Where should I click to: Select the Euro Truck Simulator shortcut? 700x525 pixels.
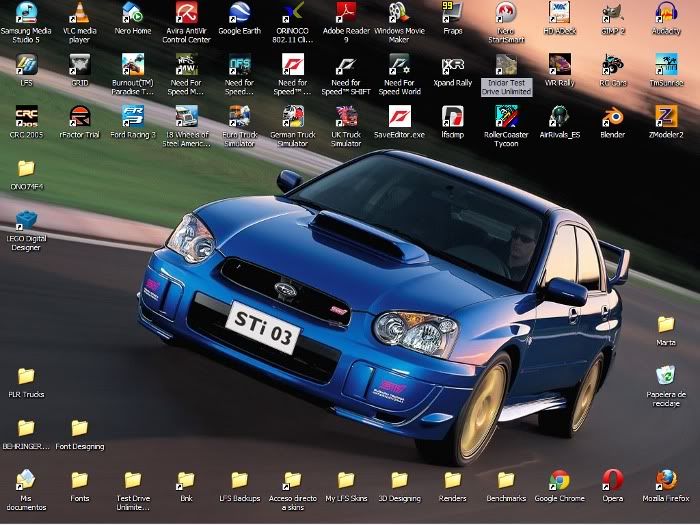pyautogui.click(x=239, y=115)
